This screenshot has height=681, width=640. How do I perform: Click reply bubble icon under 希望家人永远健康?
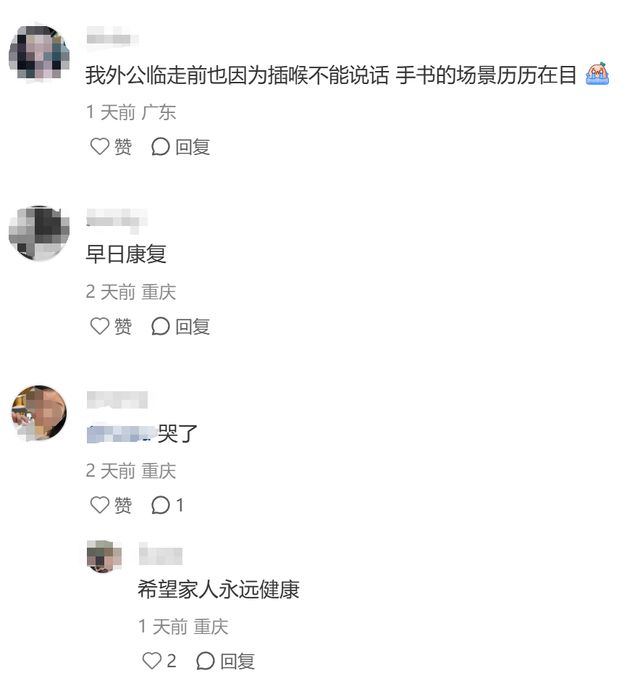[205, 661]
